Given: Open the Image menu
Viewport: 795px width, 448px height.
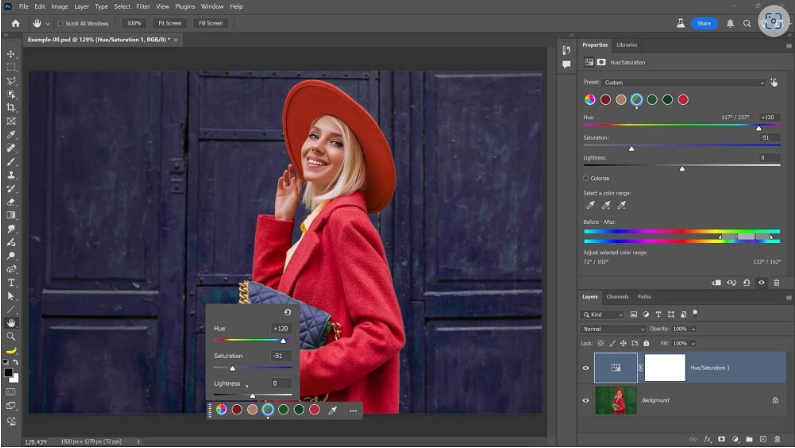Looking at the screenshot, I should (x=59, y=7).
